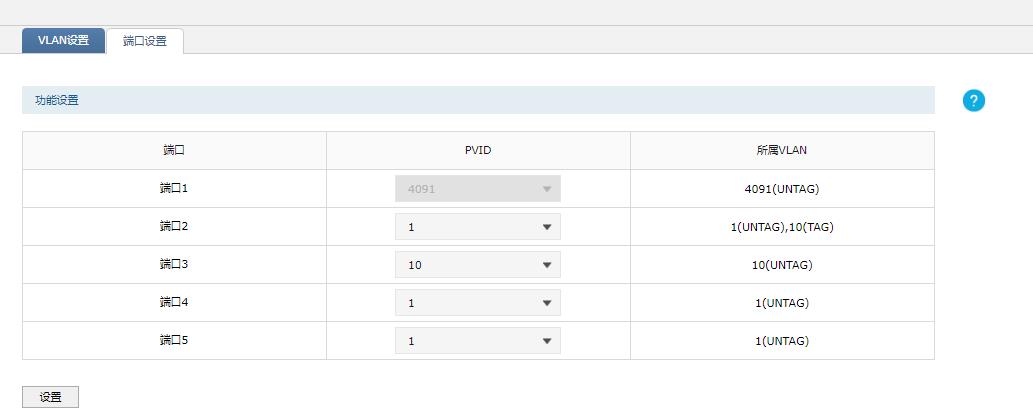Click the 10(UNTAG) cell for 端口3
The image size is (1033, 415).
tap(782, 265)
